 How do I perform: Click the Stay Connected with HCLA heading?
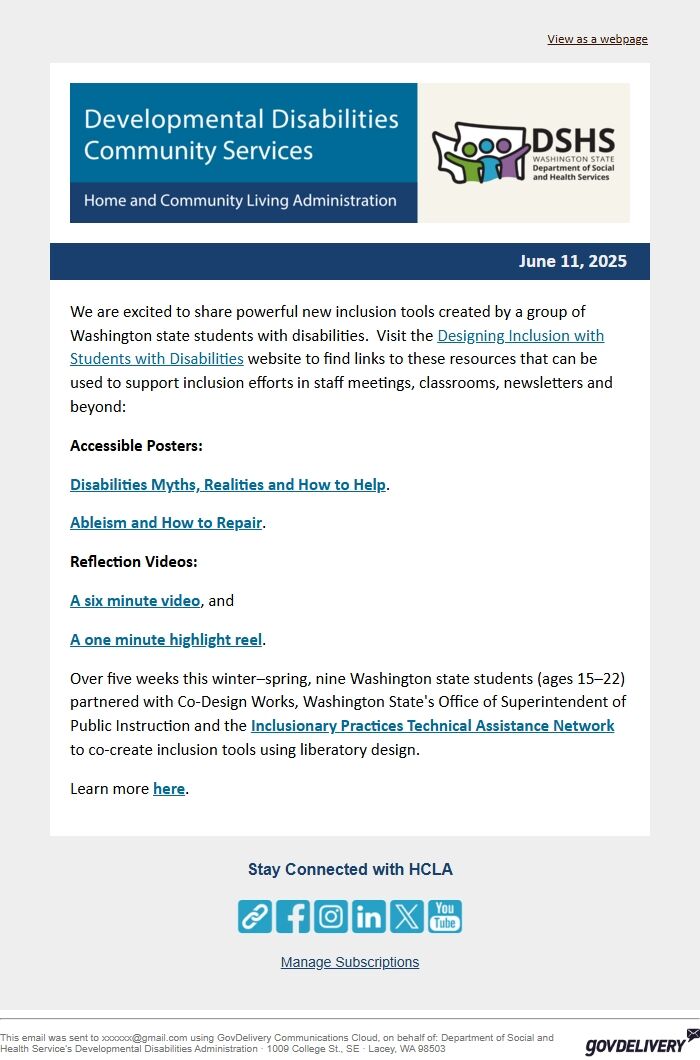[349, 869]
